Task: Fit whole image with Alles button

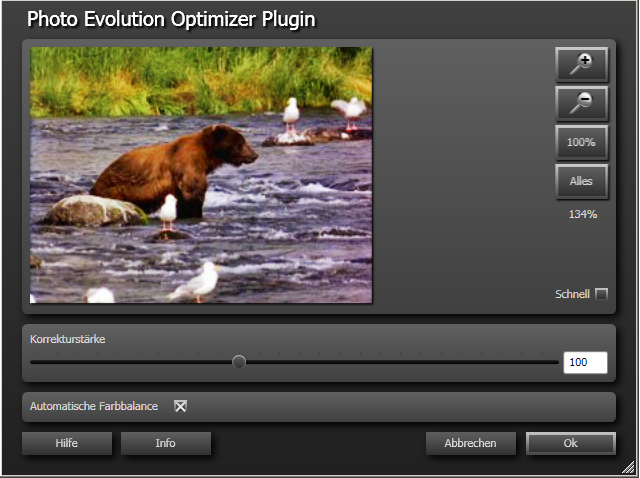Action: point(582,181)
